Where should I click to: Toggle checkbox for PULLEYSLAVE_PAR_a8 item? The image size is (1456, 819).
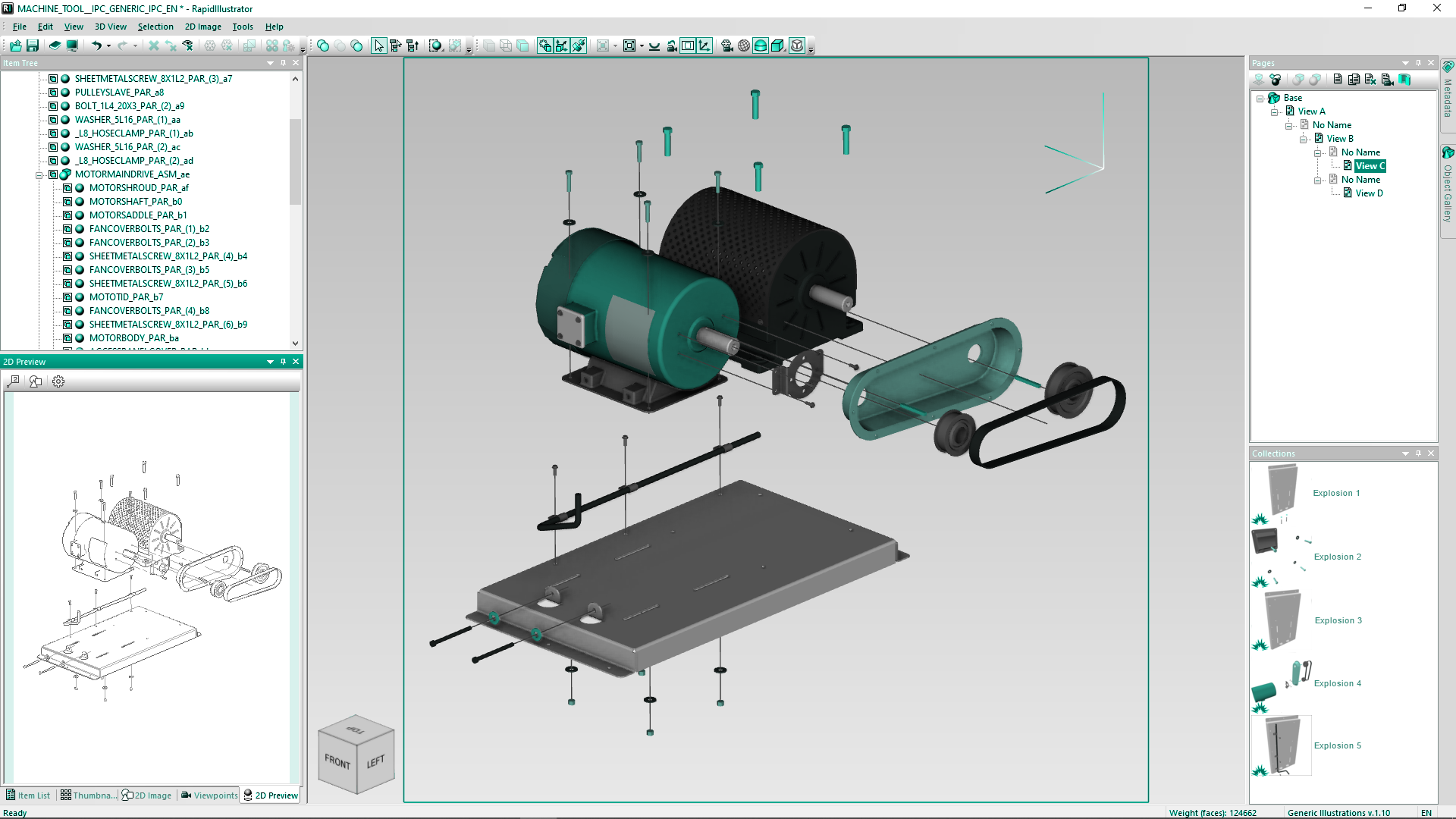[x=53, y=93]
